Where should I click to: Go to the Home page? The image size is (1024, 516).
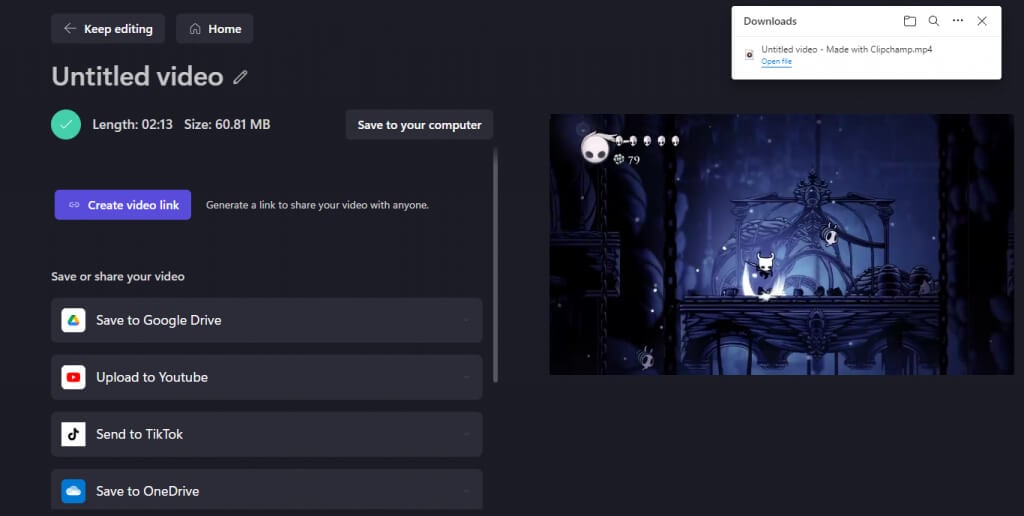(x=214, y=29)
